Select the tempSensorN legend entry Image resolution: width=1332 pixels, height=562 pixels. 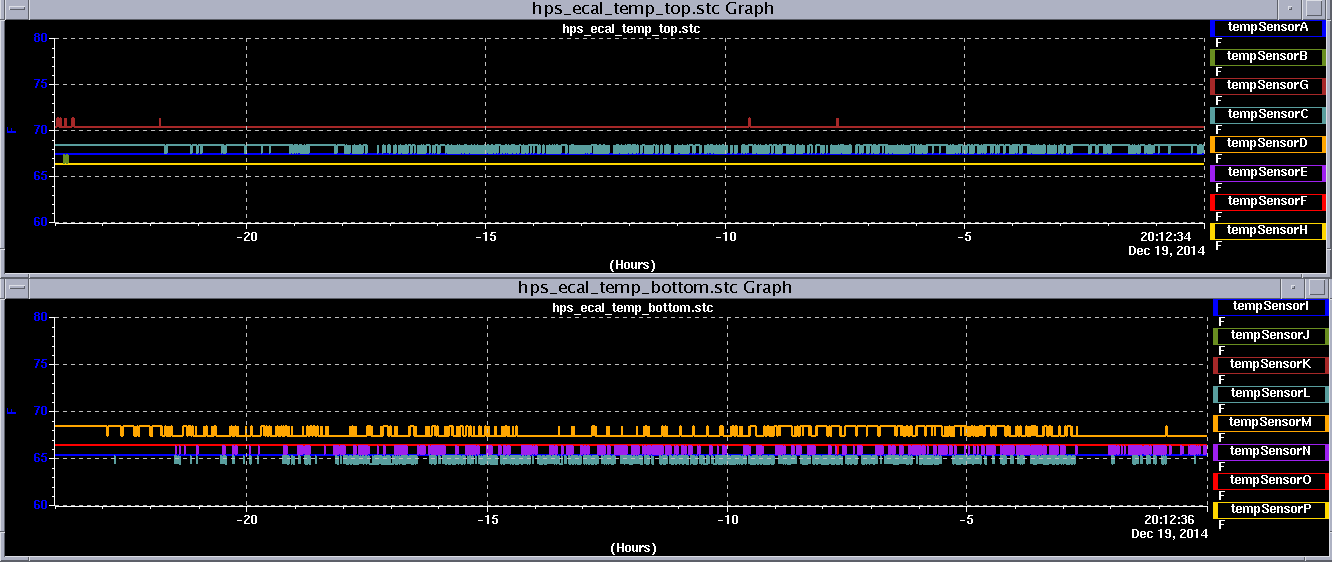pyautogui.click(x=1270, y=452)
